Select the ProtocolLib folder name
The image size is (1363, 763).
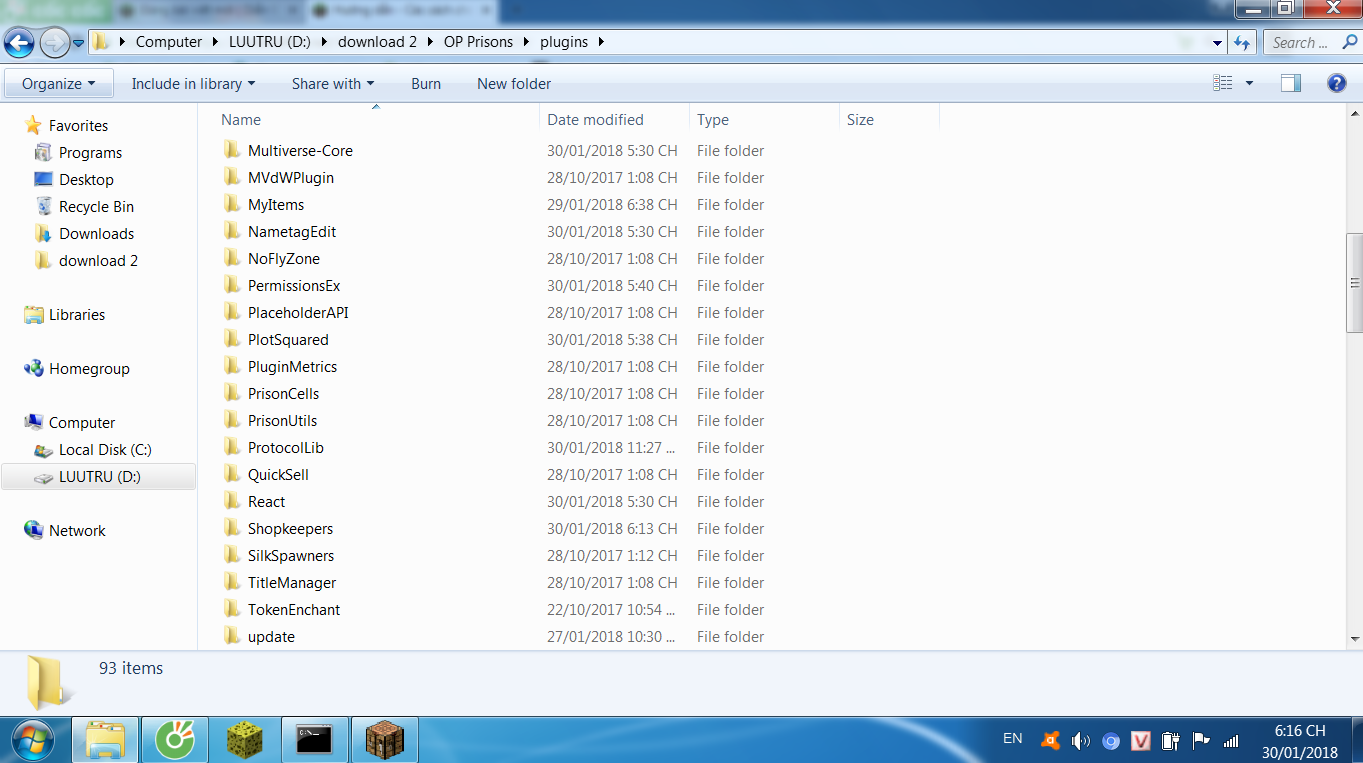(x=286, y=448)
